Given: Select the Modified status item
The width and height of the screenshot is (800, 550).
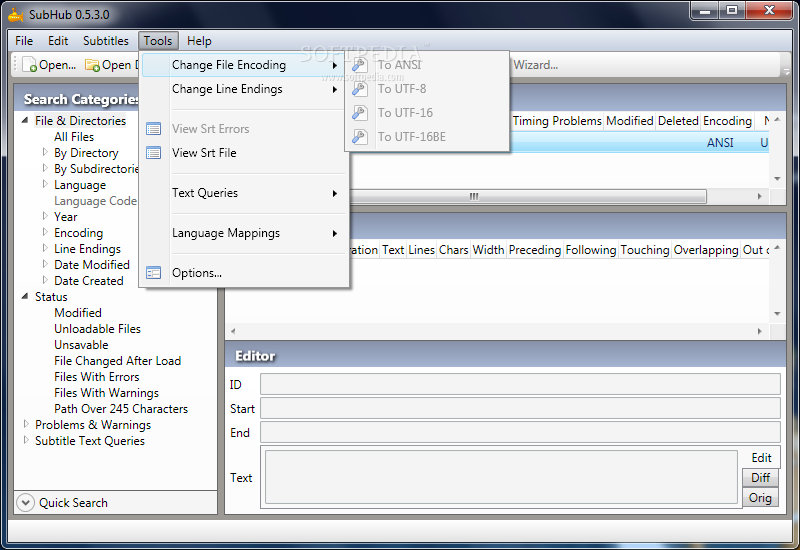Looking at the screenshot, I should click(78, 313).
